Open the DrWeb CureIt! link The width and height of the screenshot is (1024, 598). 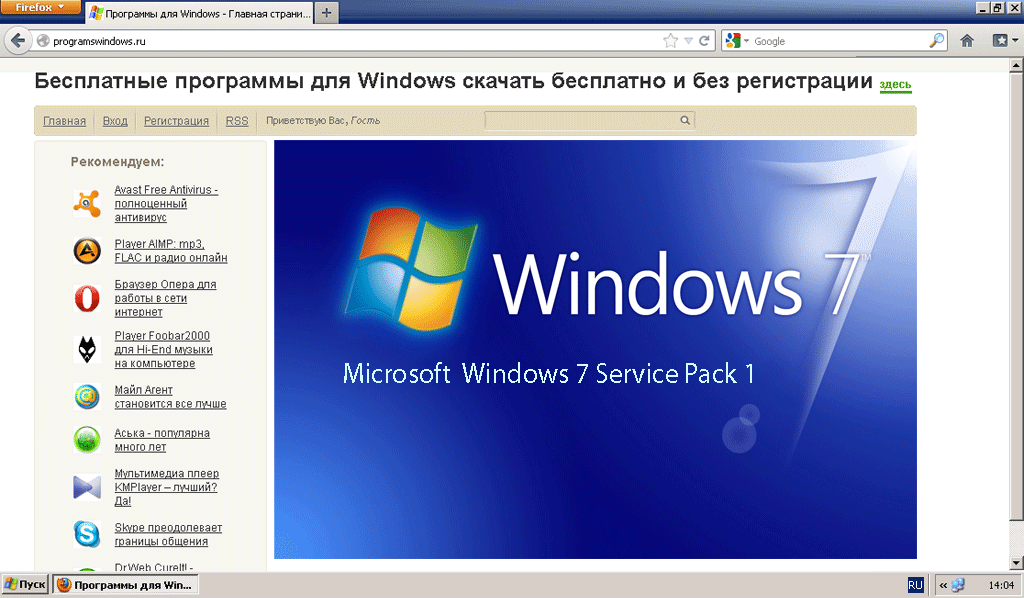tap(153, 567)
